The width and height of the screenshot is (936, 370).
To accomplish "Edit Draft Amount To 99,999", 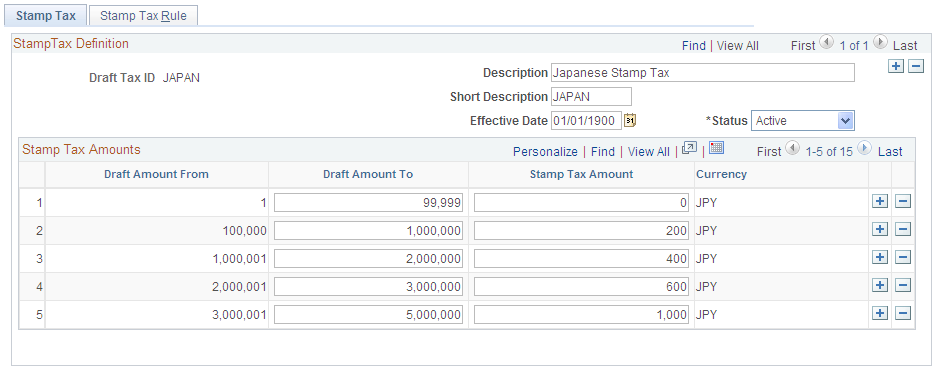I will click(x=368, y=203).
